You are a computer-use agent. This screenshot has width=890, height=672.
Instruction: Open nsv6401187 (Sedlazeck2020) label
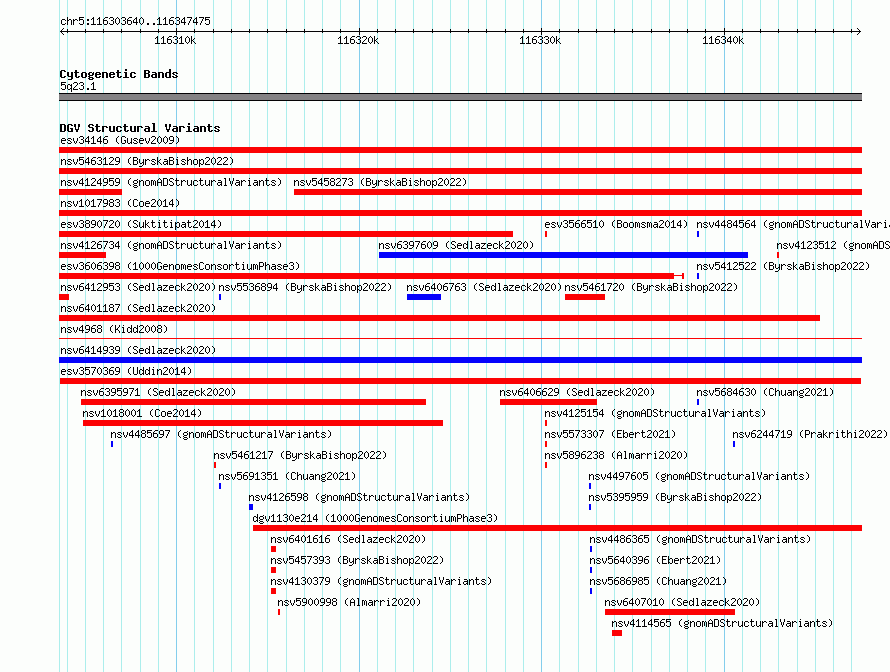click(138, 308)
